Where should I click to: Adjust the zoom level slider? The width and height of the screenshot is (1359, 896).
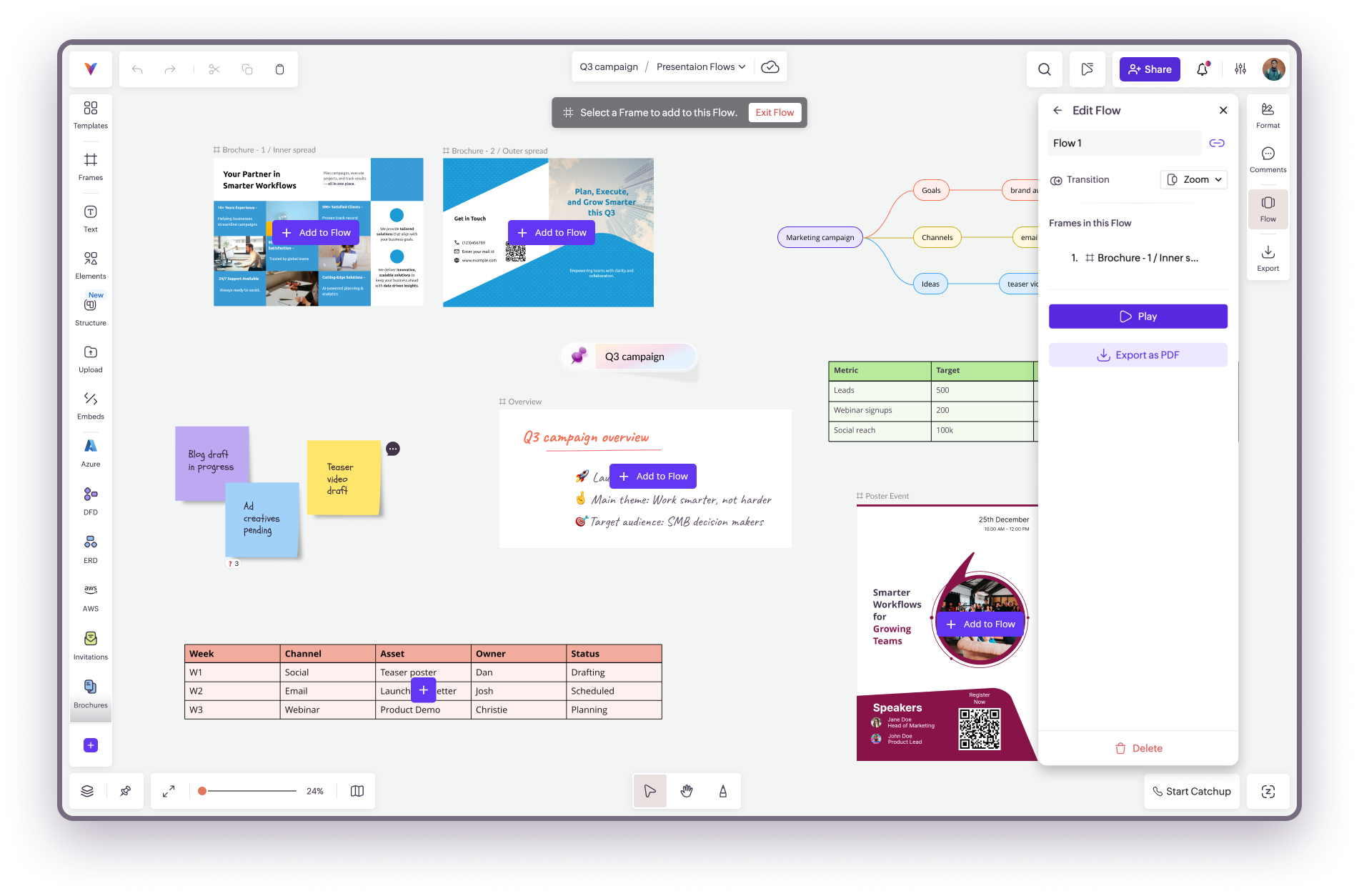click(x=248, y=791)
